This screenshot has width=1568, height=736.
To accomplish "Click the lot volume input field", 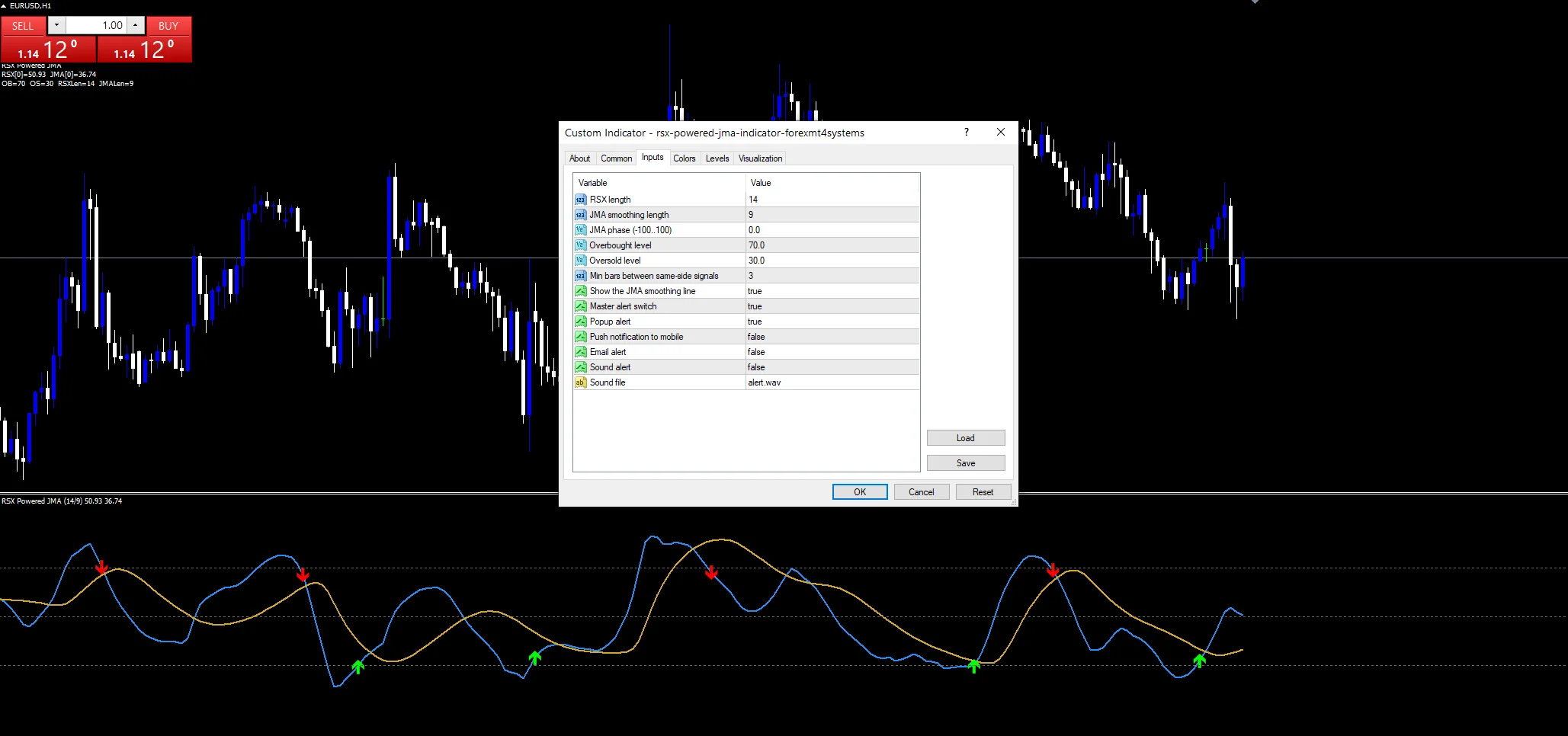I will (96, 25).
